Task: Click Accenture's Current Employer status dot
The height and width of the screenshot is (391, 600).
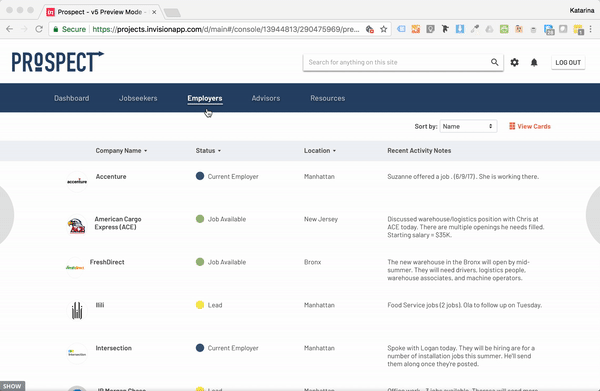Action: pos(200,176)
